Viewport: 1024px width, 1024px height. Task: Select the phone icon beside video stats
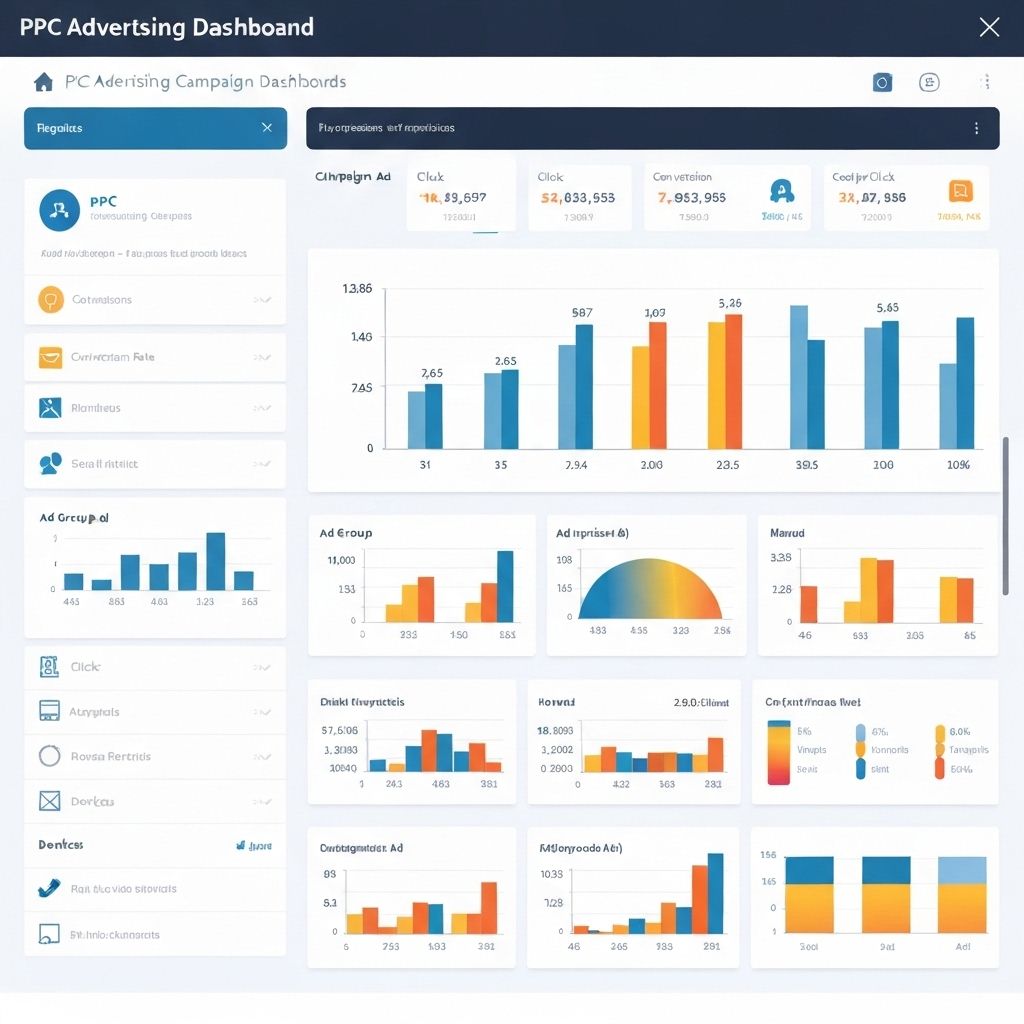click(x=48, y=888)
